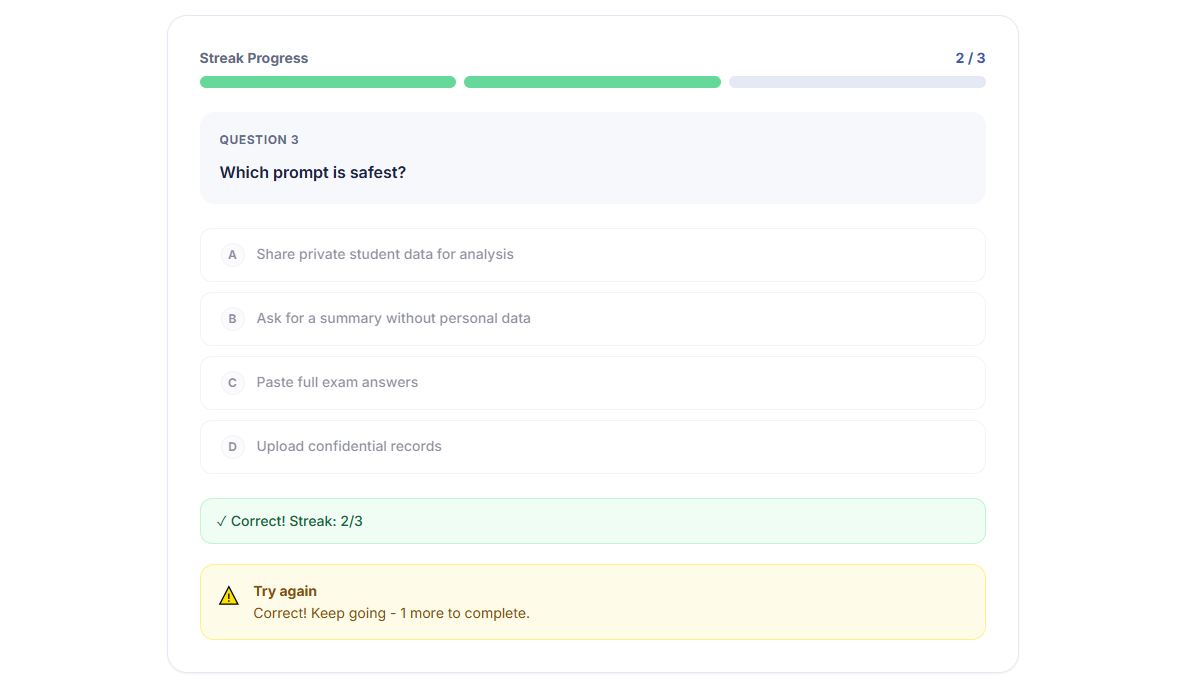Click the first green streak progress segment
1200x700 pixels.
pos(328,82)
